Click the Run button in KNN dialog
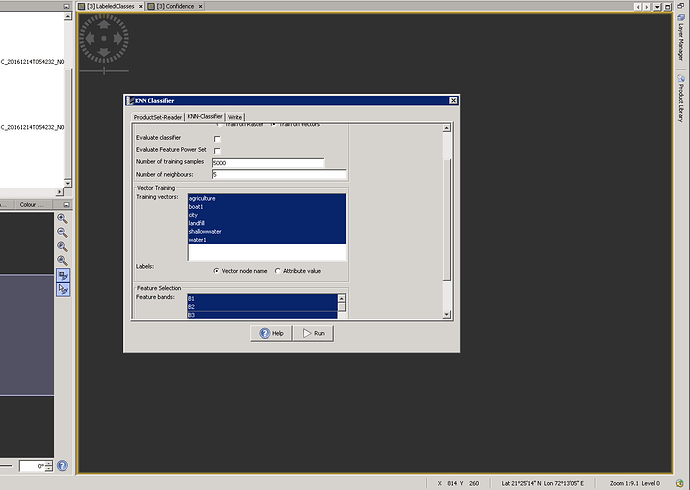The width and height of the screenshot is (690, 490). (313, 333)
